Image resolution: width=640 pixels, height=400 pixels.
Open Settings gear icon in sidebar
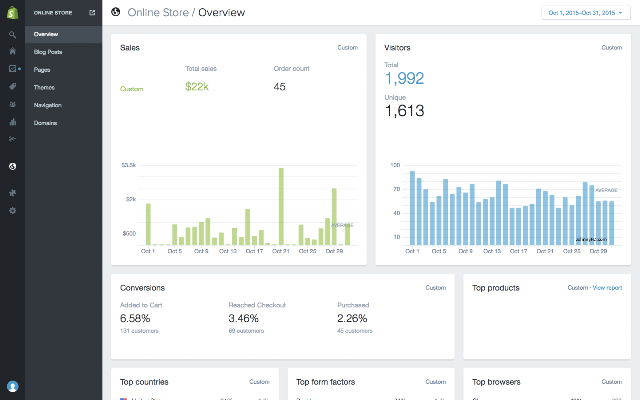click(x=13, y=211)
